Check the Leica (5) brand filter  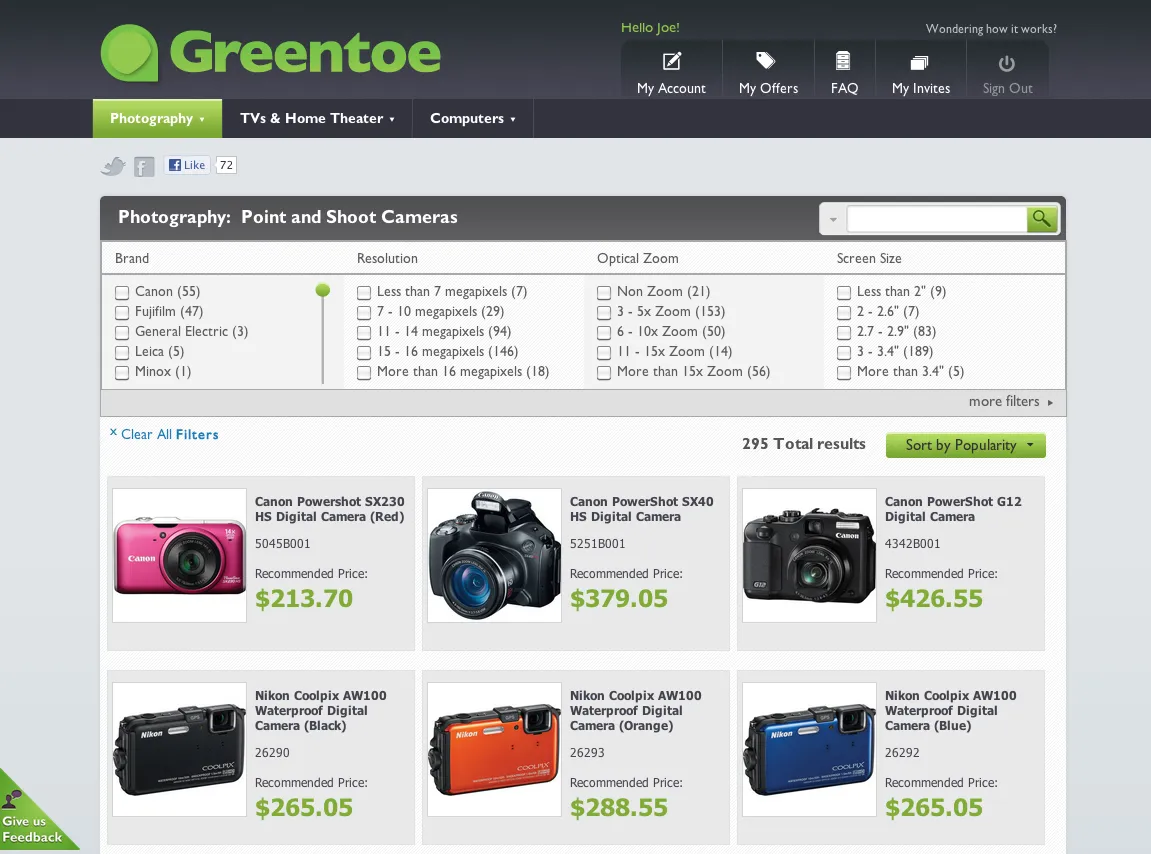pos(122,352)
